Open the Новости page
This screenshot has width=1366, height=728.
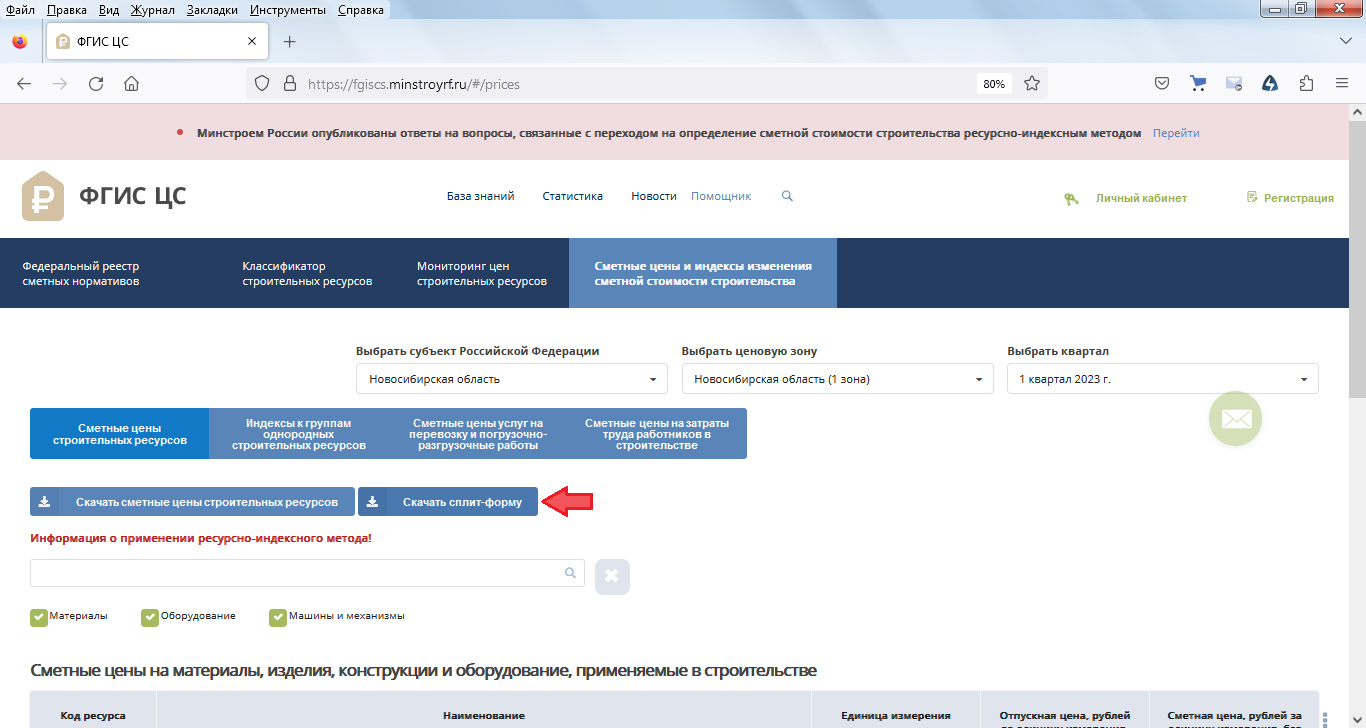click(x=654, y=197)
